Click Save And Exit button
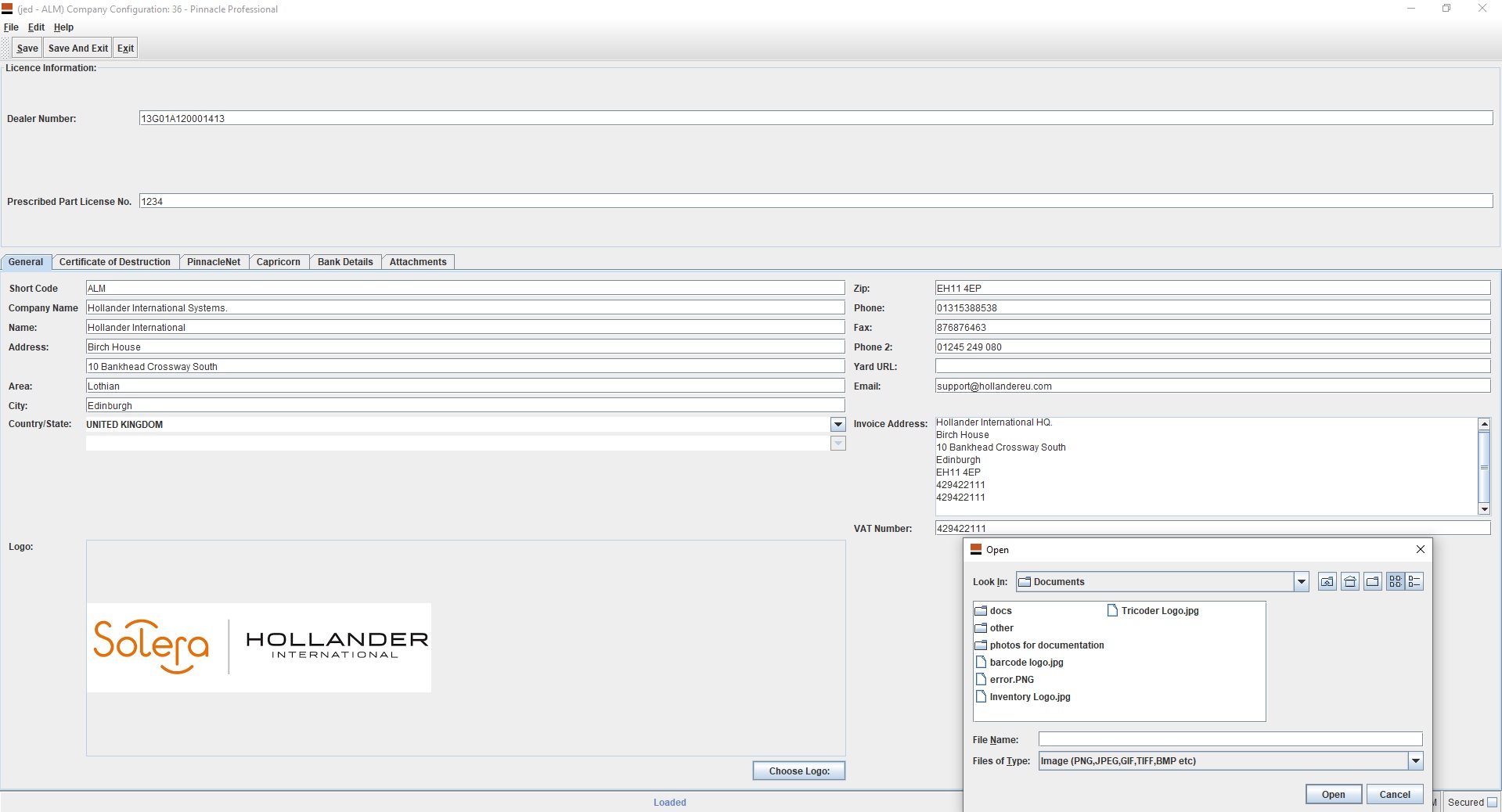The width and height of the screenshot is (1502, 812). 77,48
